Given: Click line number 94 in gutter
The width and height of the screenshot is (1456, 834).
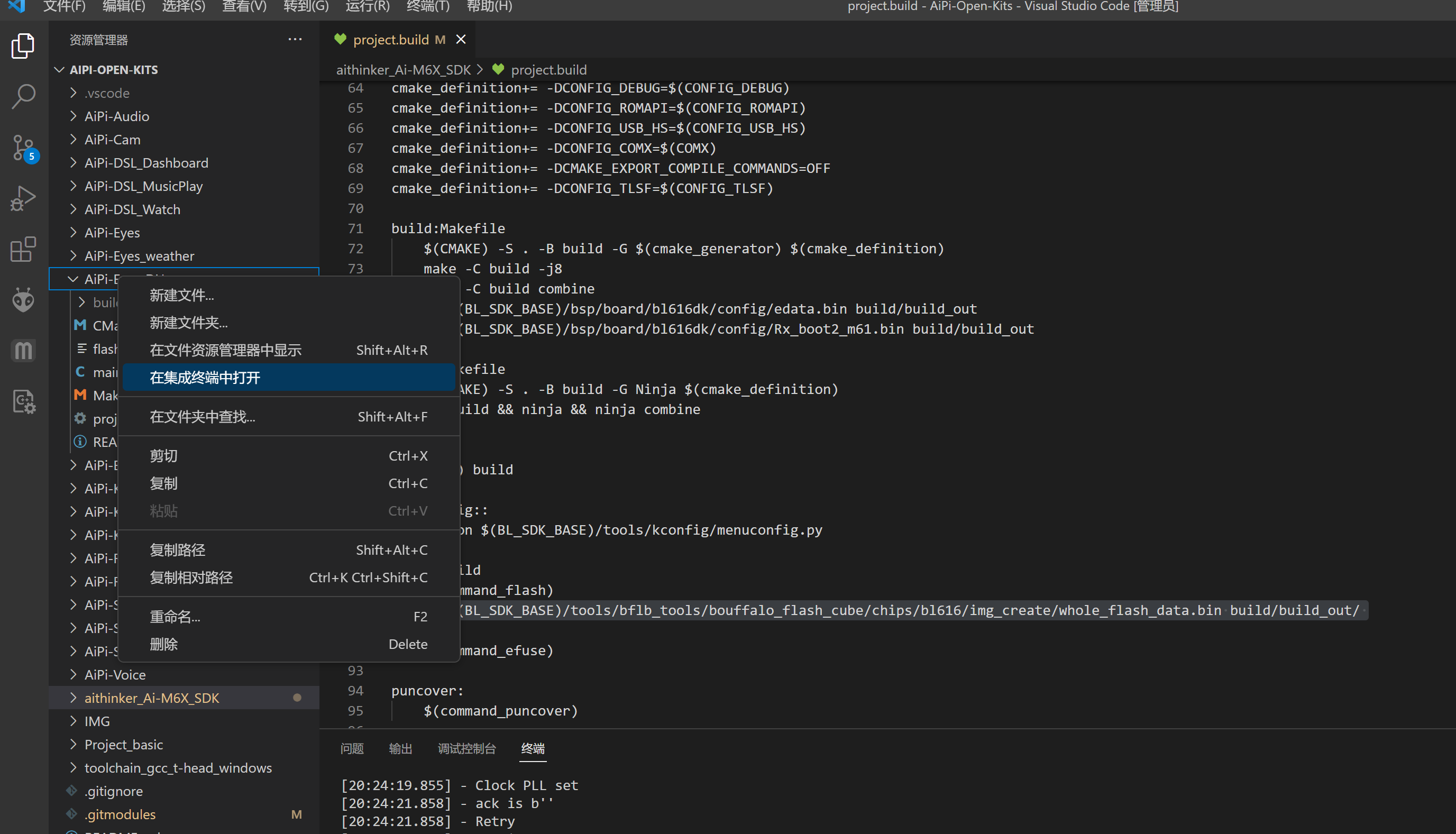Looking at the screenshot, I should [355, 691].
